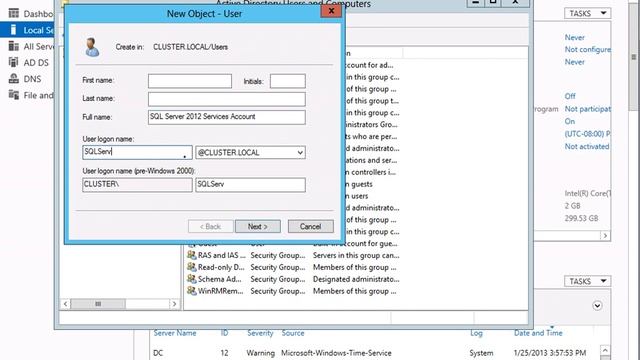
Task: Sort events by Server Name column
Action: click(175, 333)
